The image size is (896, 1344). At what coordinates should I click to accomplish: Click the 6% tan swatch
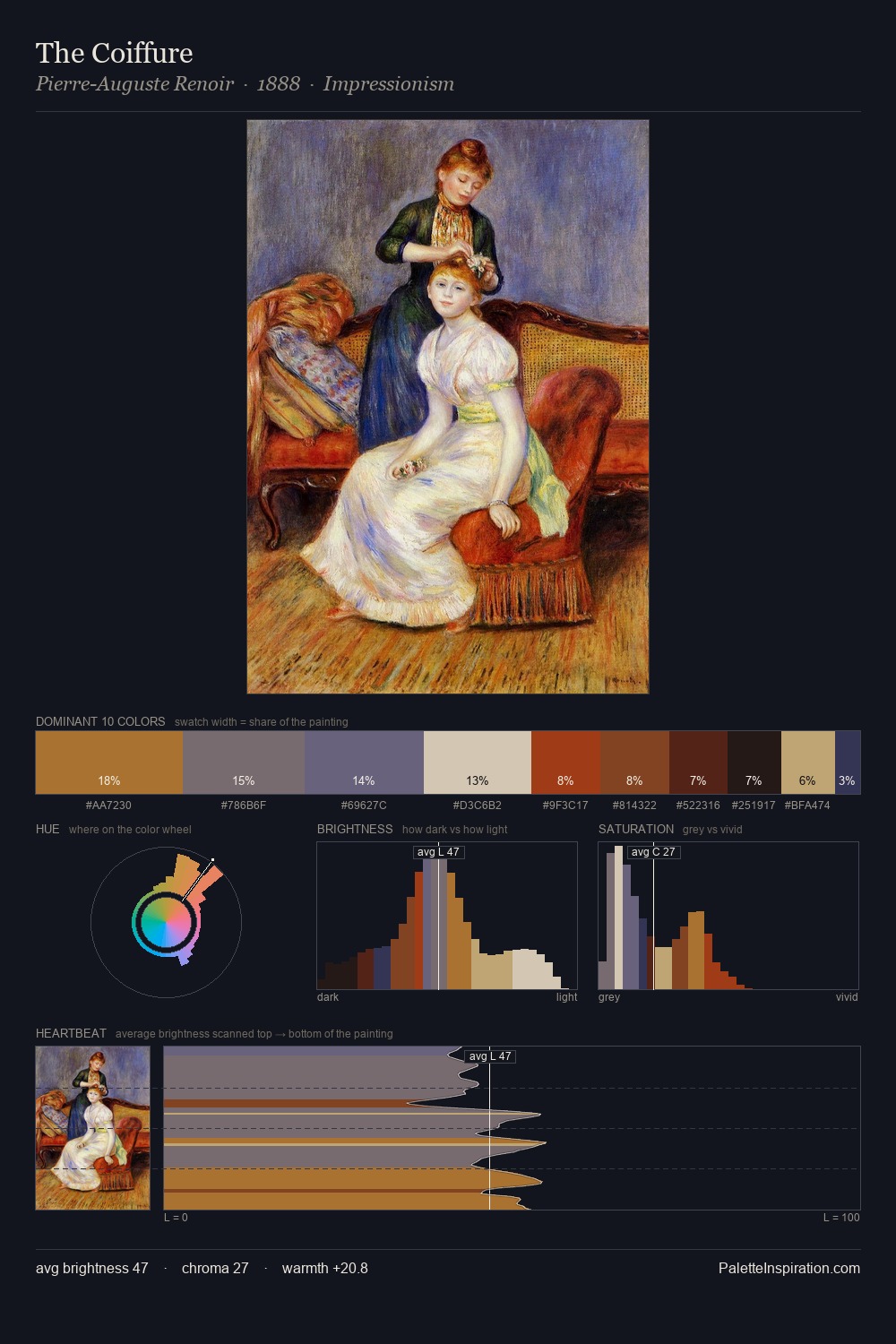(x=807, y=762)
